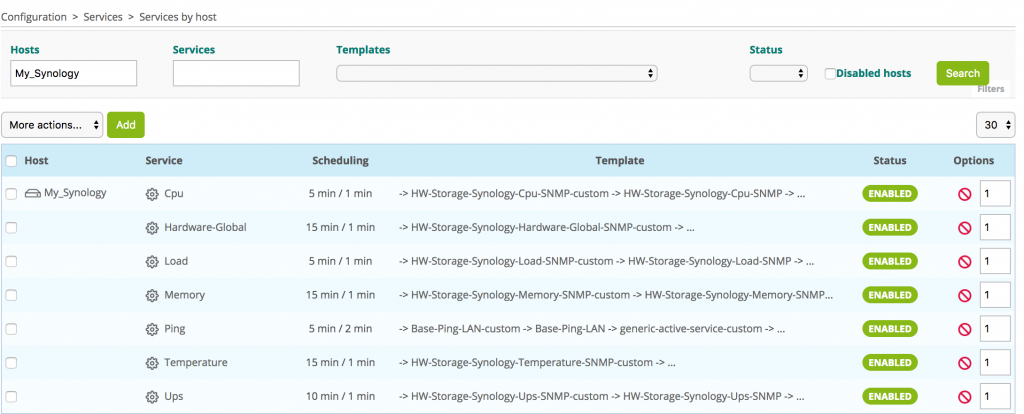
Task: Disable the Ups service via red icon
Action: [964, 396]
